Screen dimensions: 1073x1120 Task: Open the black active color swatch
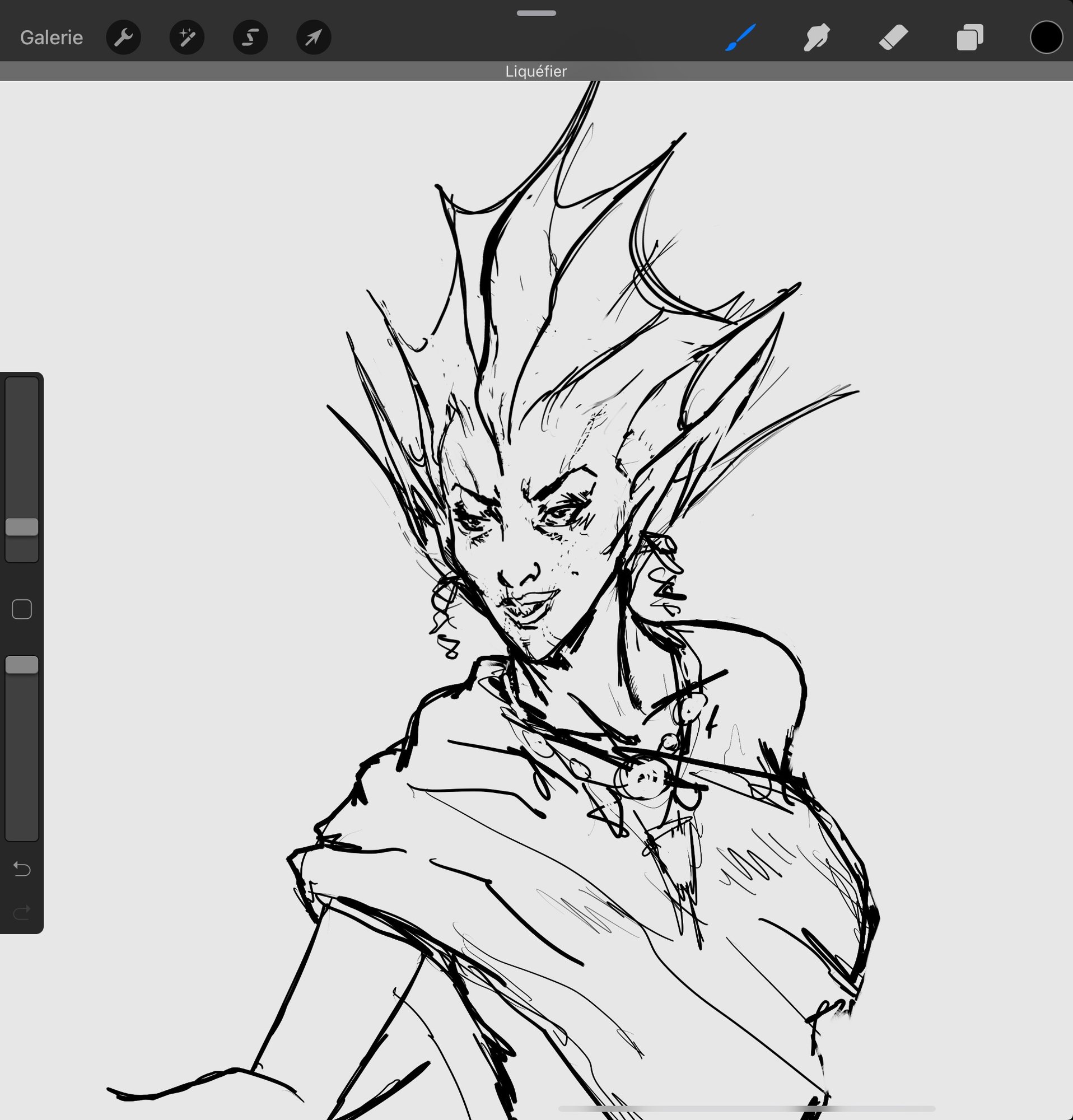(x=1046, y=38)
